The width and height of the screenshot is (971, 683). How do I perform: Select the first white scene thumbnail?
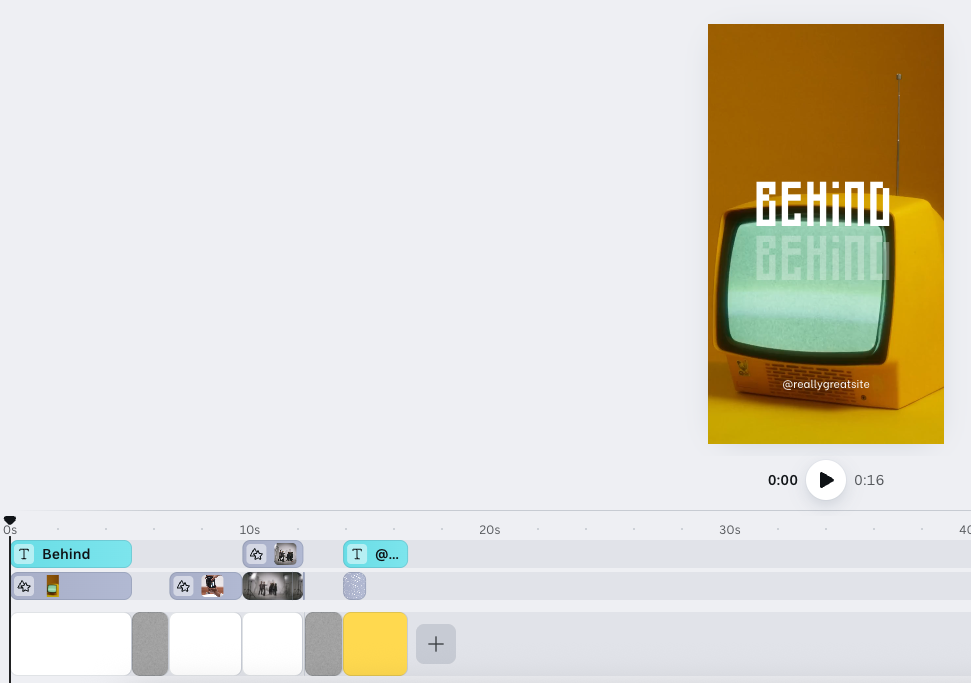(x=71, y=643)
